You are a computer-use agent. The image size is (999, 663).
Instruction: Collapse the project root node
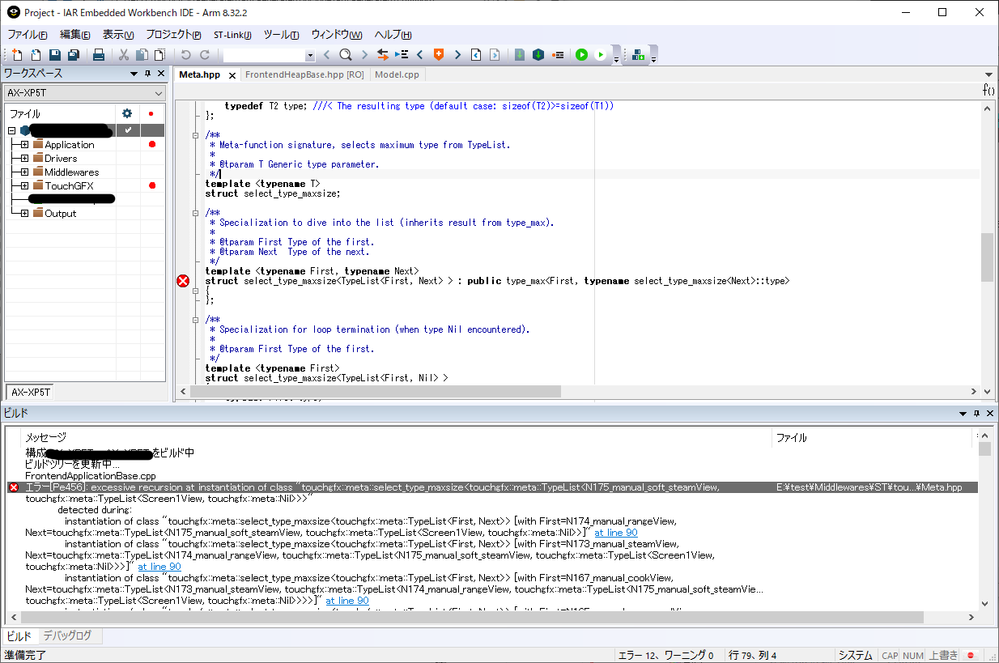click(x=11, y=131)
